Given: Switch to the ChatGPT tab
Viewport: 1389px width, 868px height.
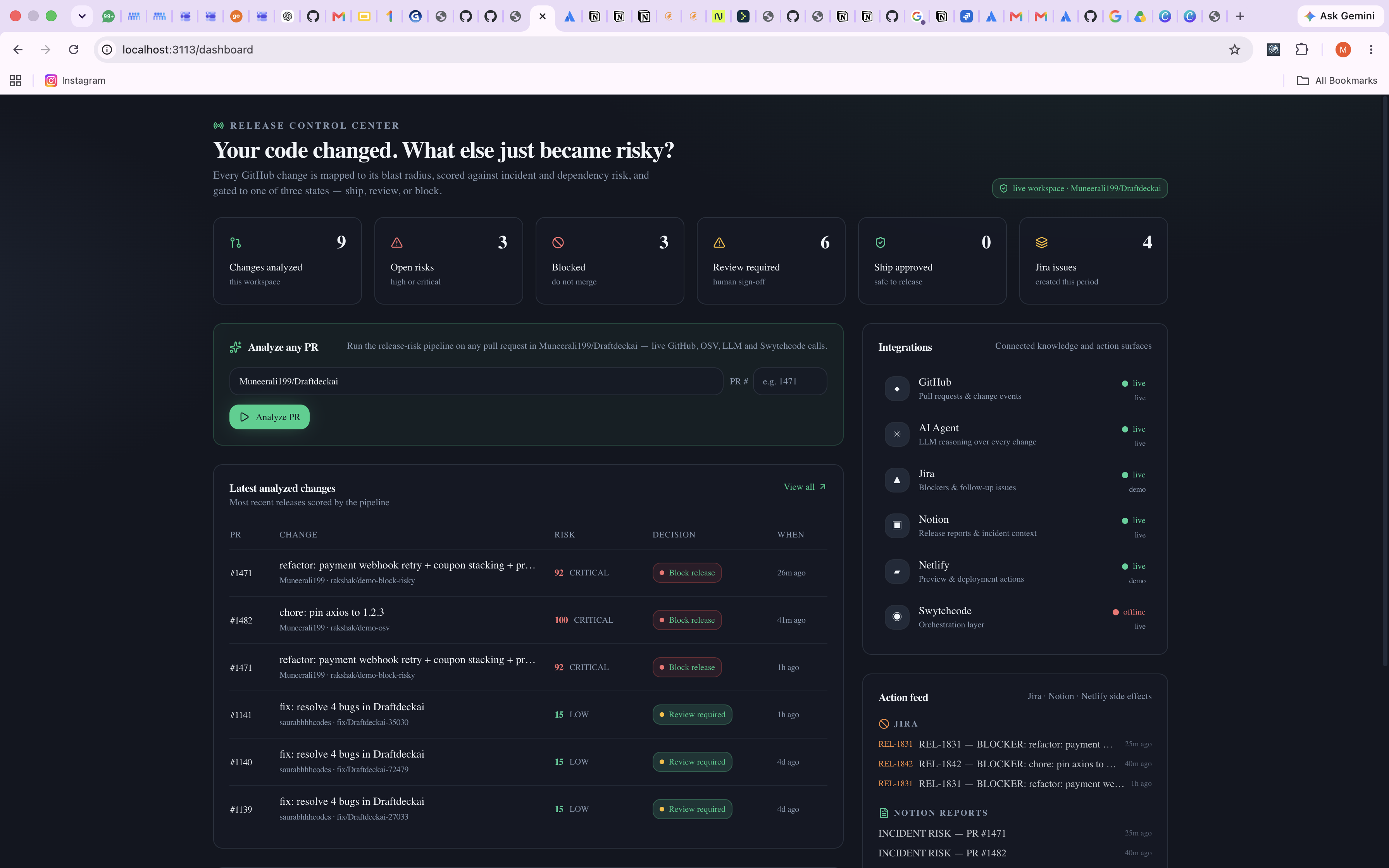Looking at the screenshot, I should [288, 16].
